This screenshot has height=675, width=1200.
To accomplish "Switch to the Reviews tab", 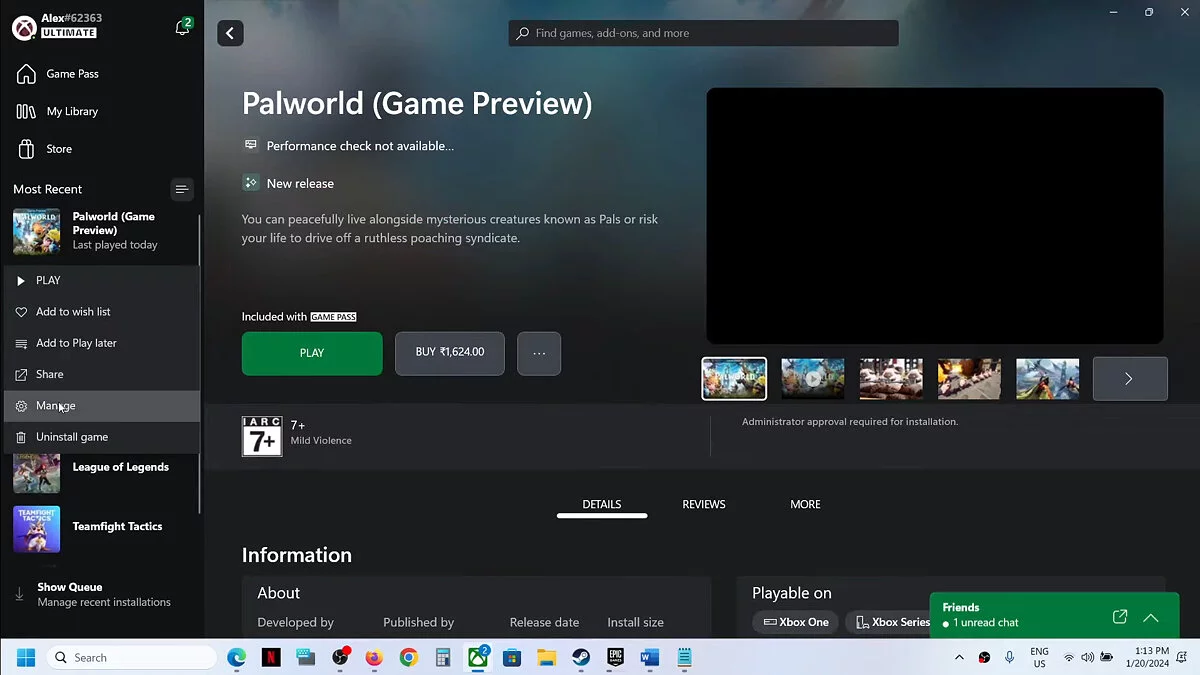I will pyautogui.click(x=704, y=505).
